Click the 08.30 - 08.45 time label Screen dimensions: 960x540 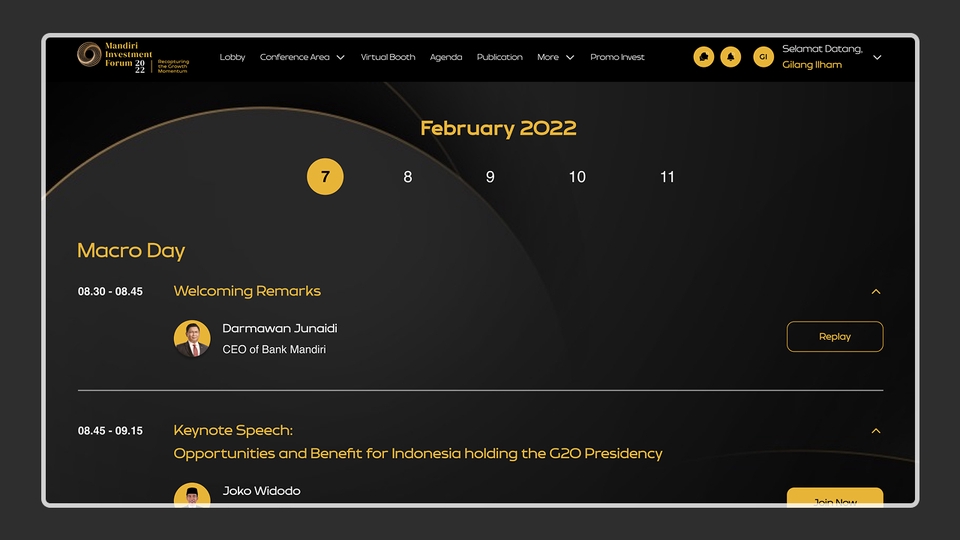(x=110, y=291)
